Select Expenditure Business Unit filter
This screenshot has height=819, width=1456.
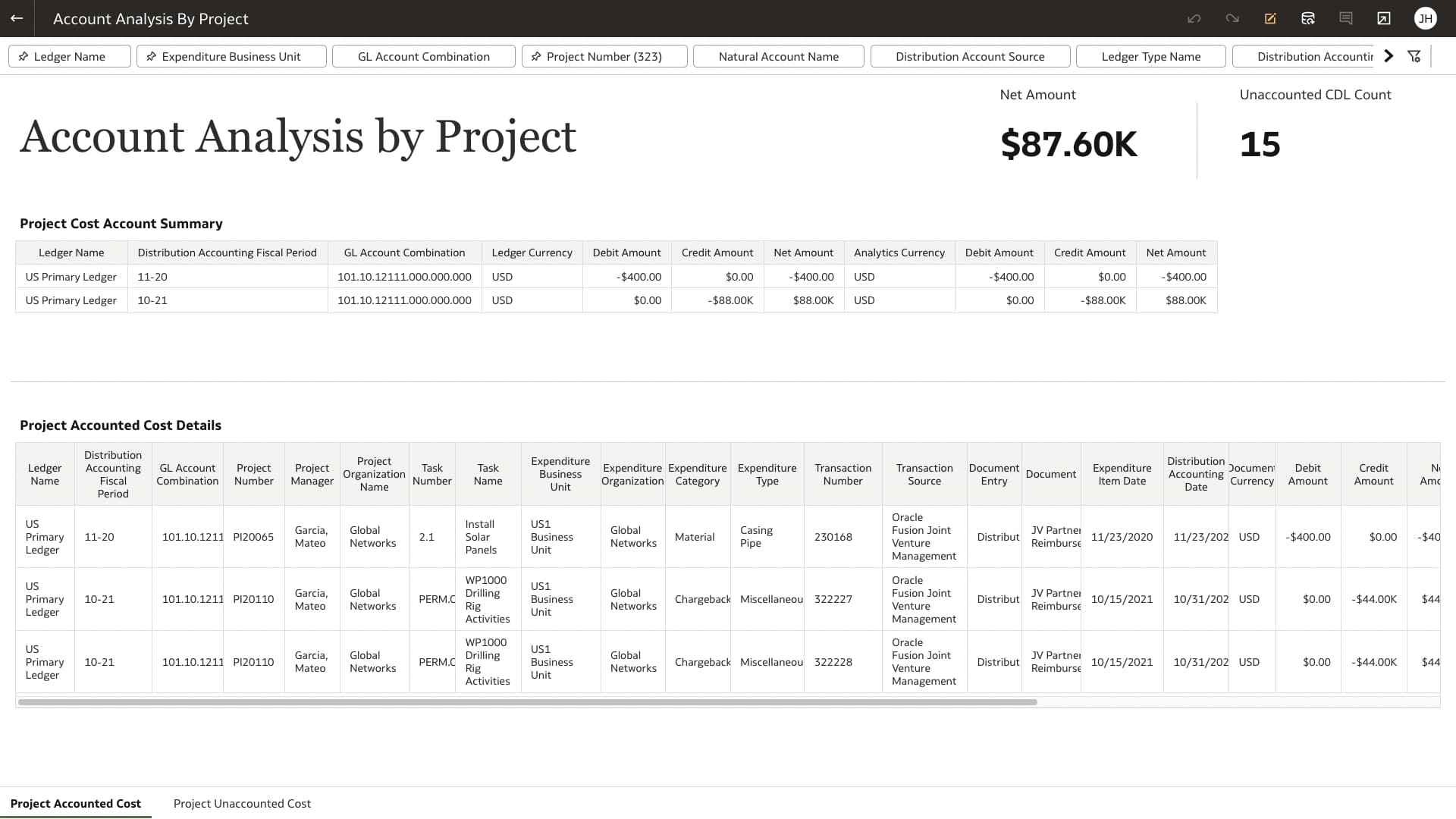(231, 56)
